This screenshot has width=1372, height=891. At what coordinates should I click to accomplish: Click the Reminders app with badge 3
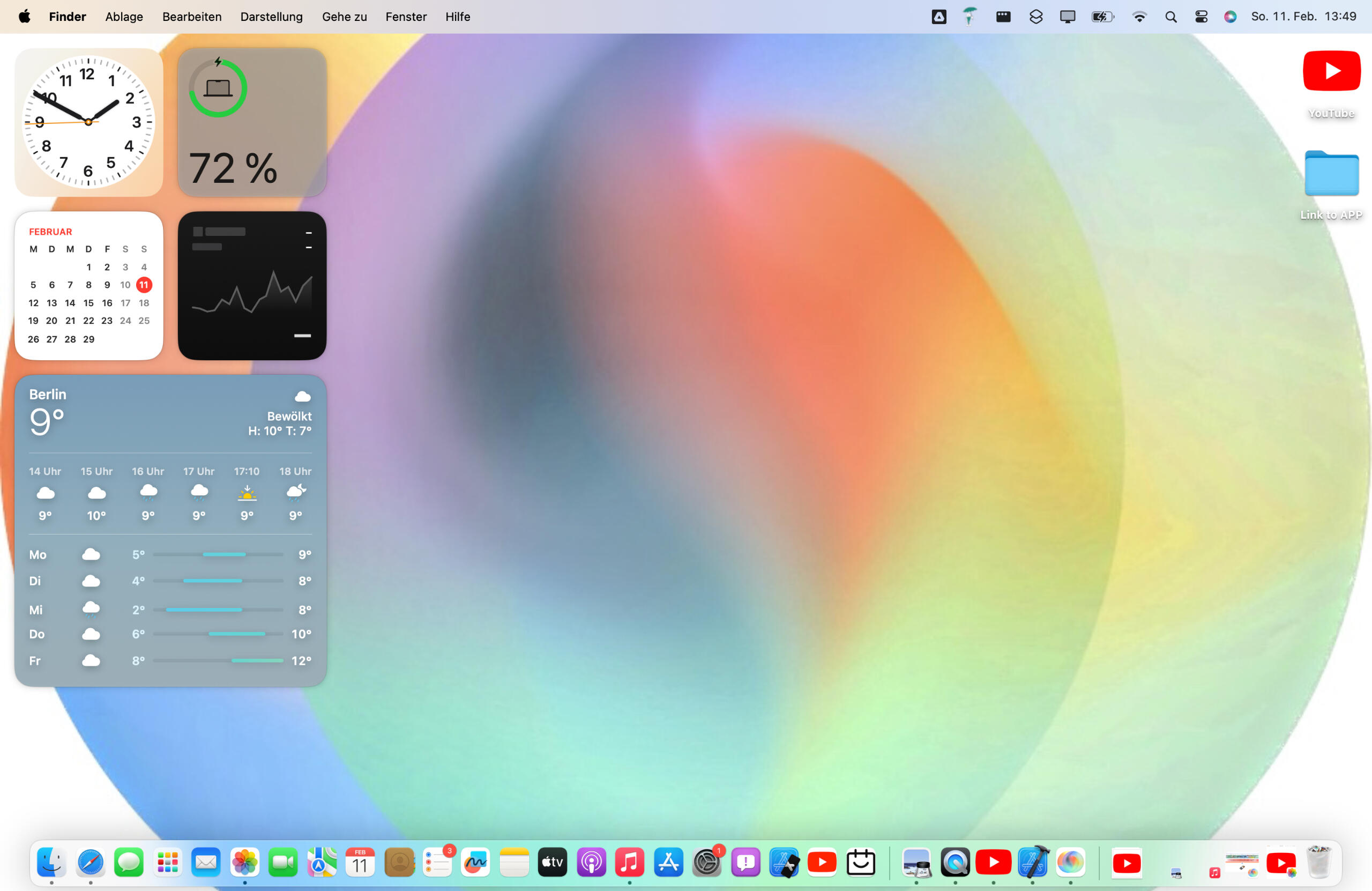(437, 862)
